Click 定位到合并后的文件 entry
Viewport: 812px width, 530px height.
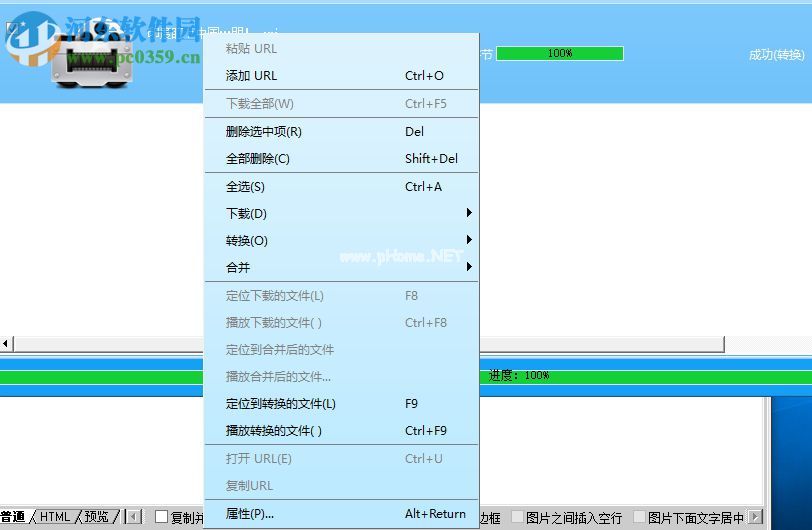pyautogui.click(x=341, y=350)
